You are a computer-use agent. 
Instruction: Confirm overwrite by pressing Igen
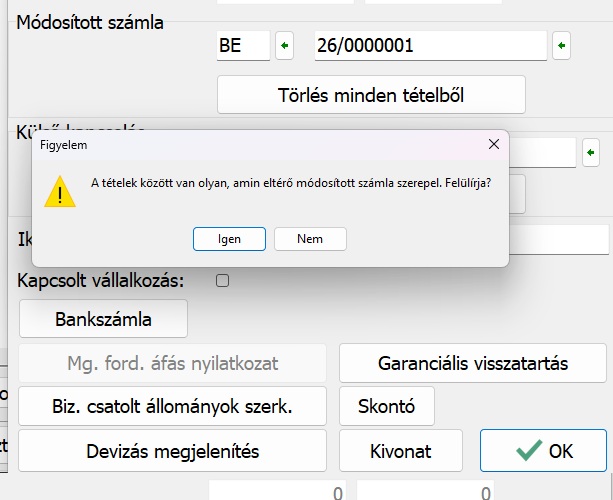click(x=229, y=239)
